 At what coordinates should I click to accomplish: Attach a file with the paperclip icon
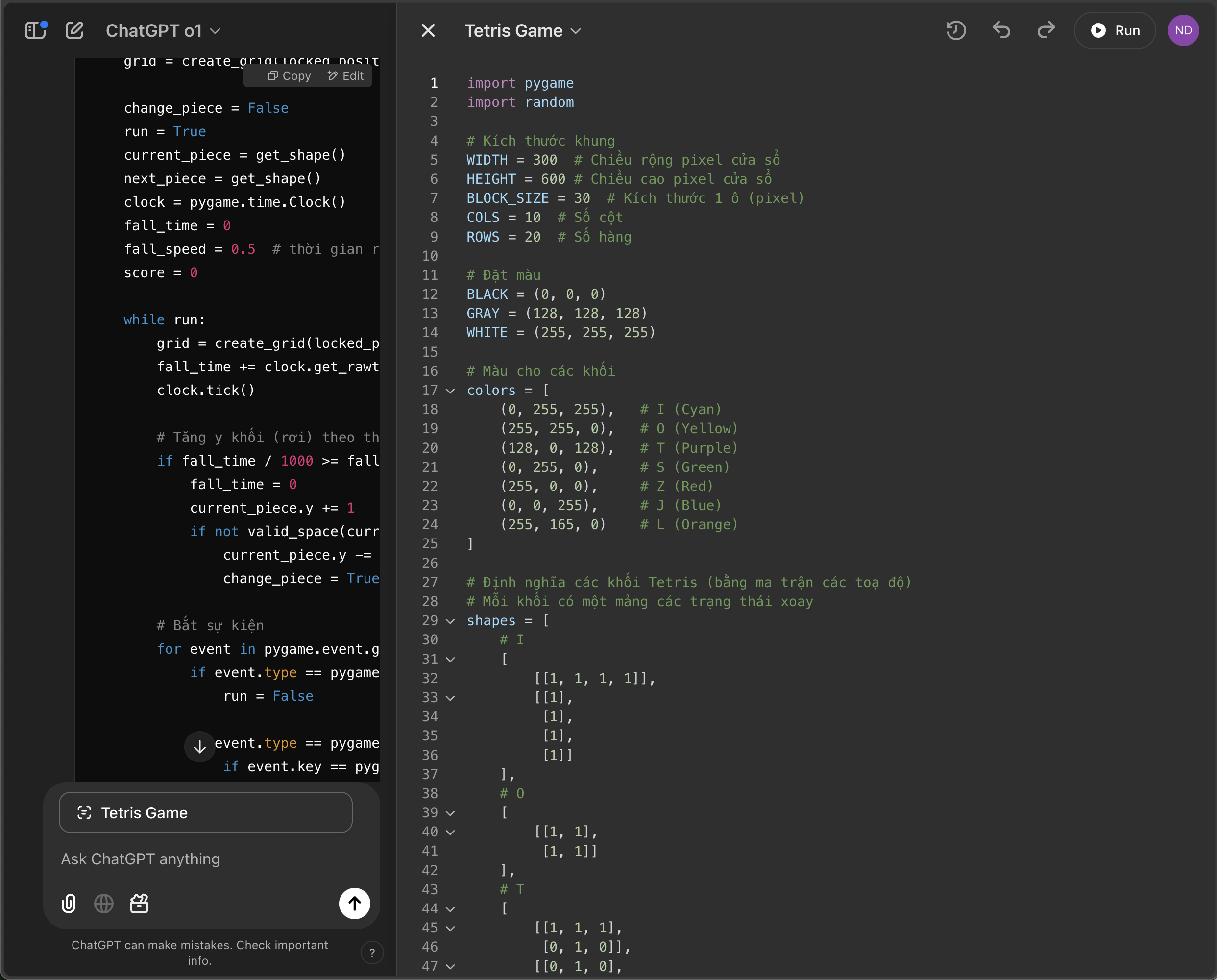click(68, 903)
